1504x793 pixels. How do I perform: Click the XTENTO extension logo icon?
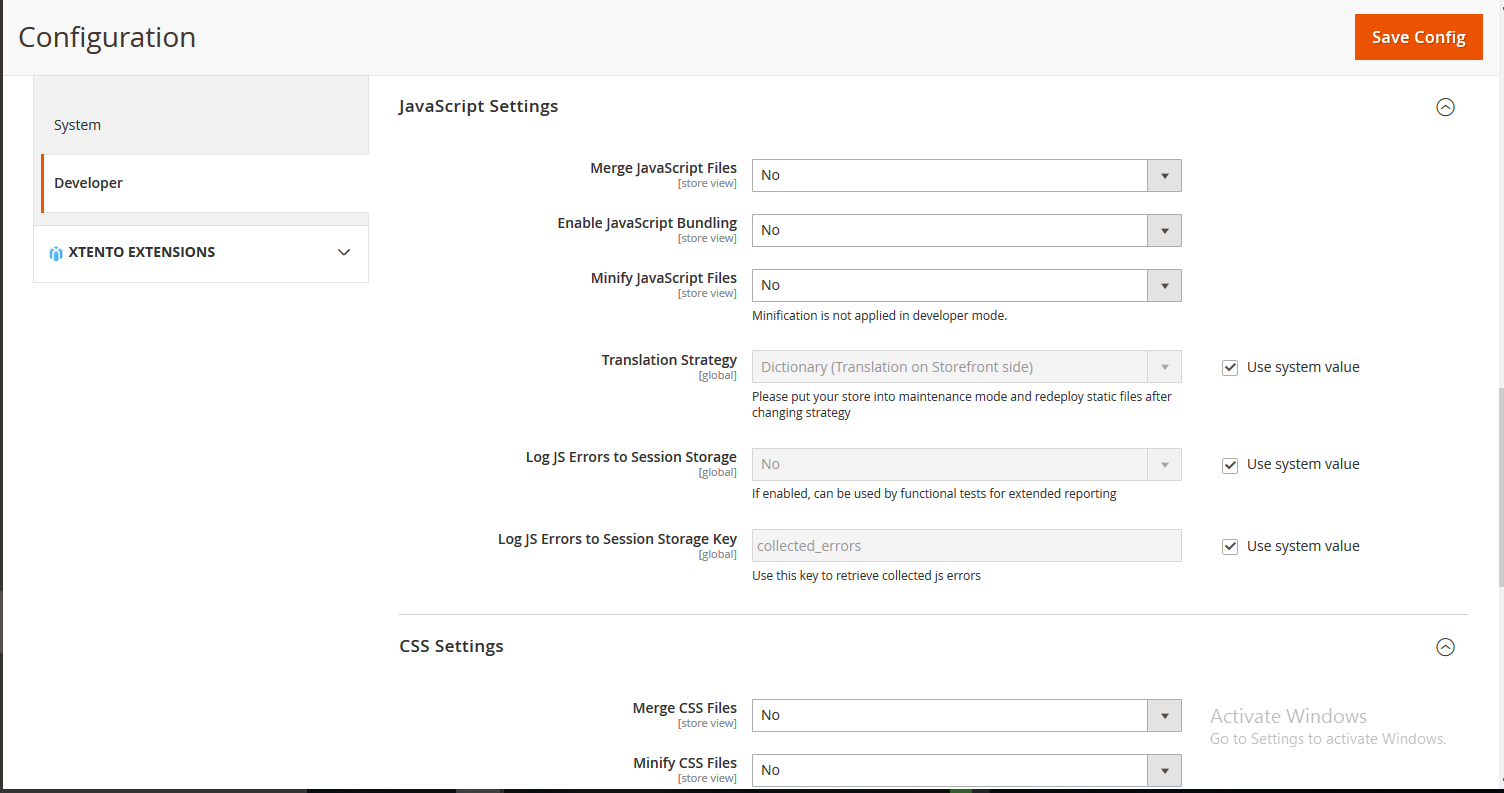tap(55, 252)
